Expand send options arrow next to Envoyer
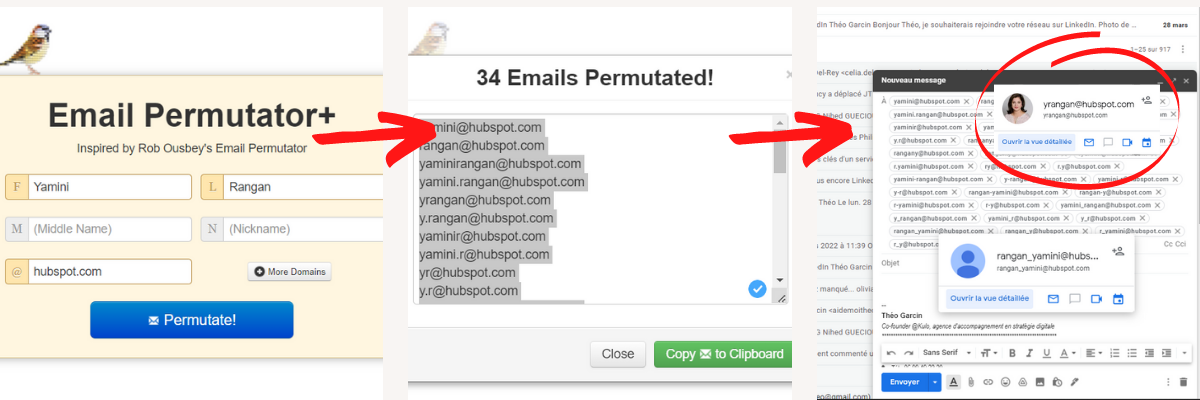Image resolution: width=1200 pixels, height=400 pixels. (935, 382)
